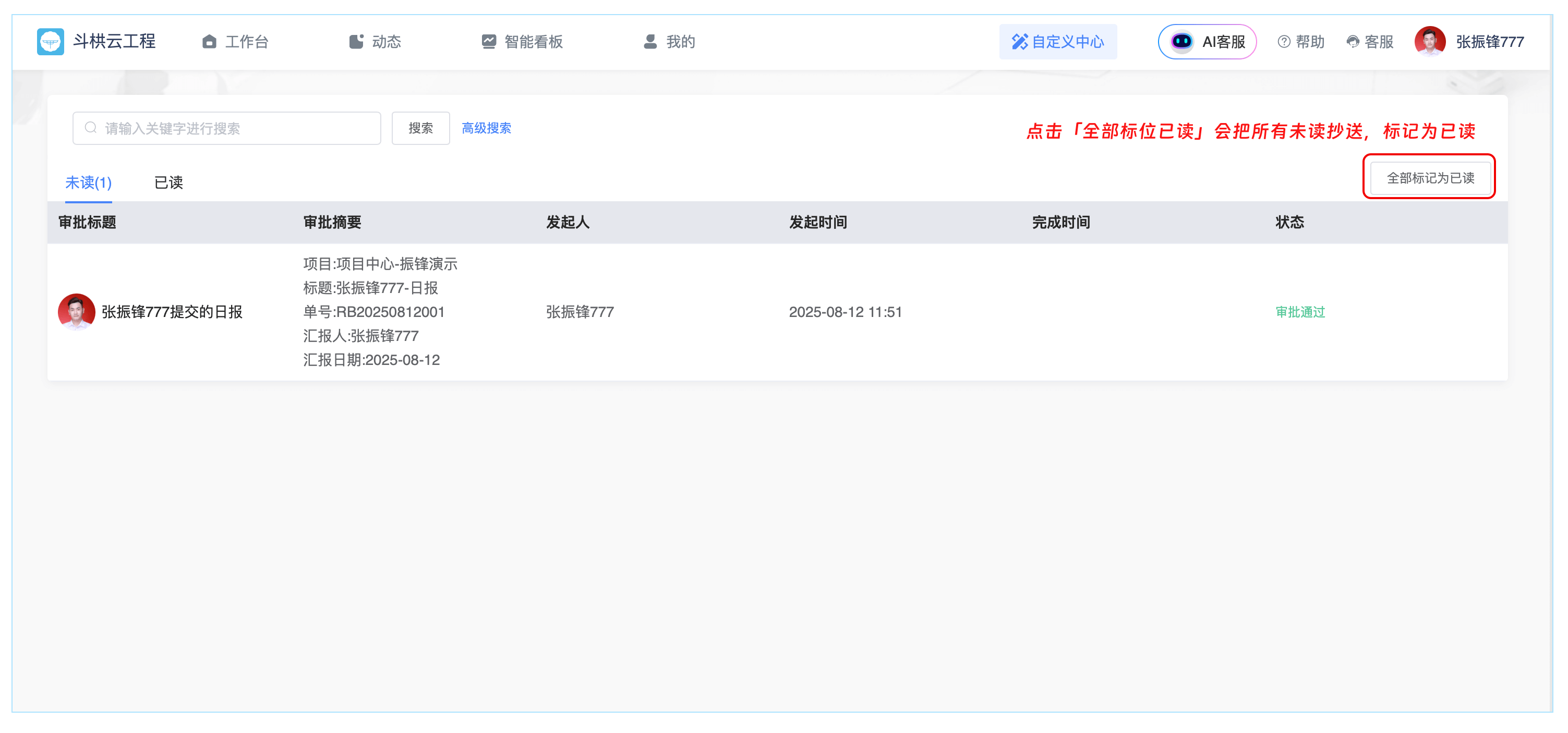Open the 工作台 home icon
This screenshot has height=733, width=1568.
coord(209,41)
